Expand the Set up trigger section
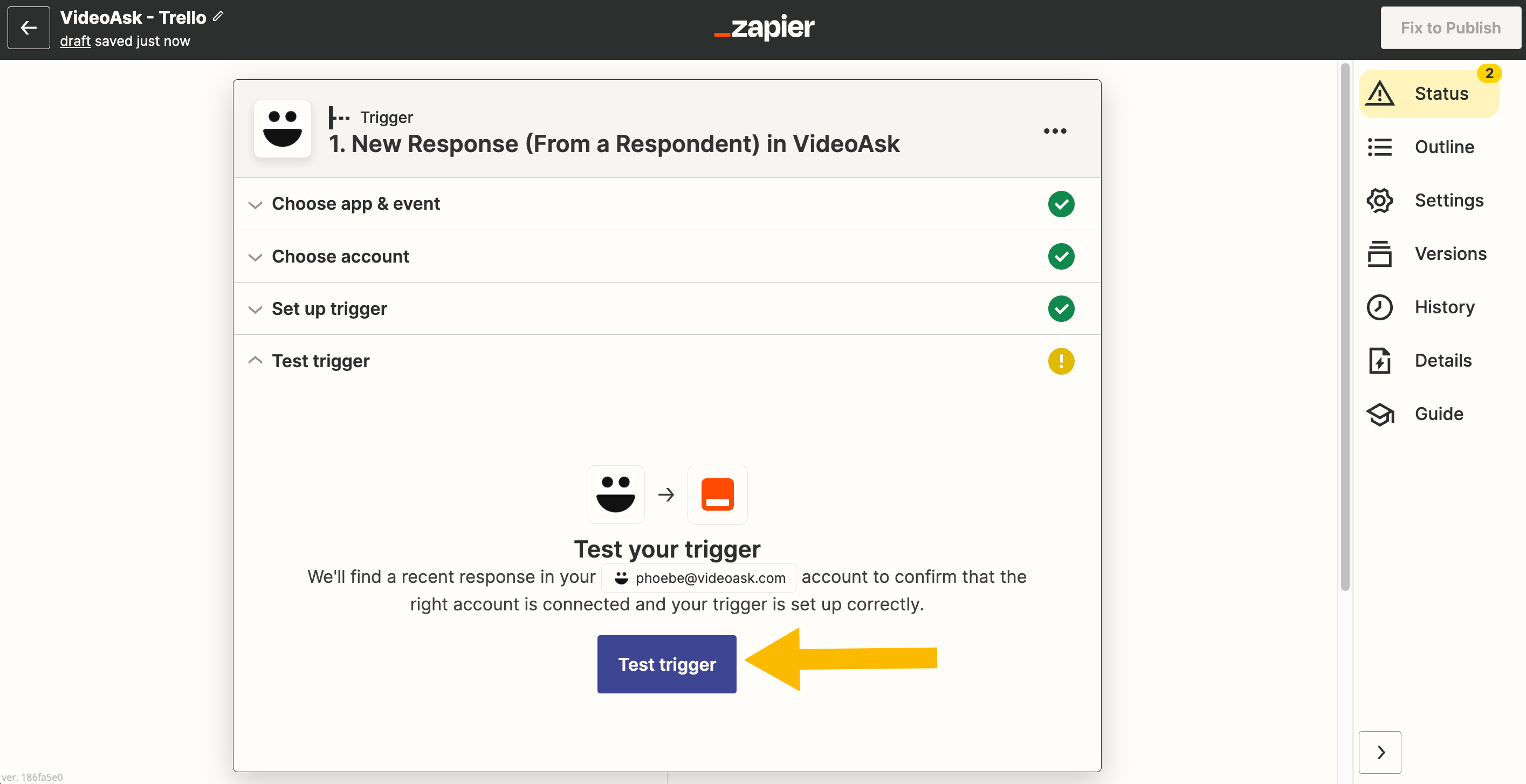Image resolution: width=1526 pixels, height=784 pixels. click(329, 309)
